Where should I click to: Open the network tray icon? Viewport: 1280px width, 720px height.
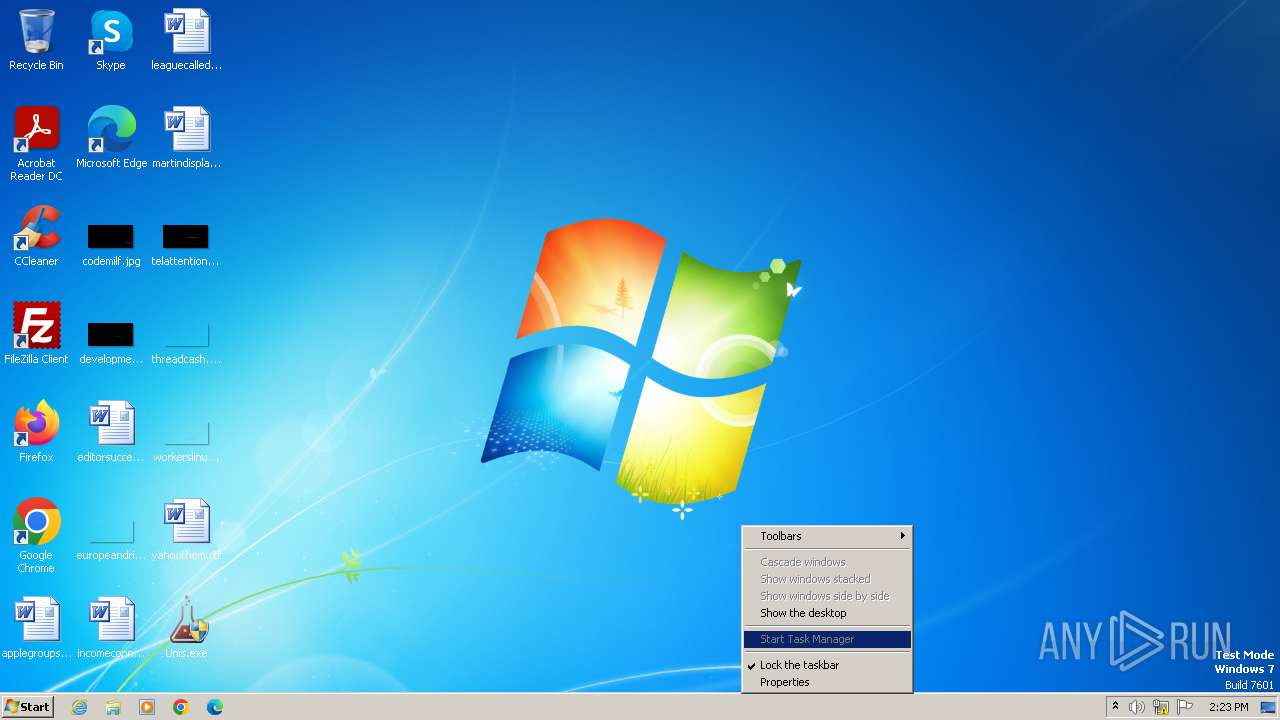[x=1161, y=707]
